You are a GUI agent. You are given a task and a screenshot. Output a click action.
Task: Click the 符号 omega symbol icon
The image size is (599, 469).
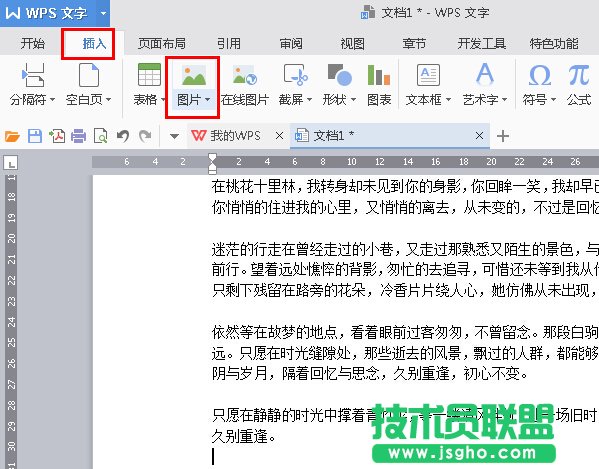pos(539,75)
